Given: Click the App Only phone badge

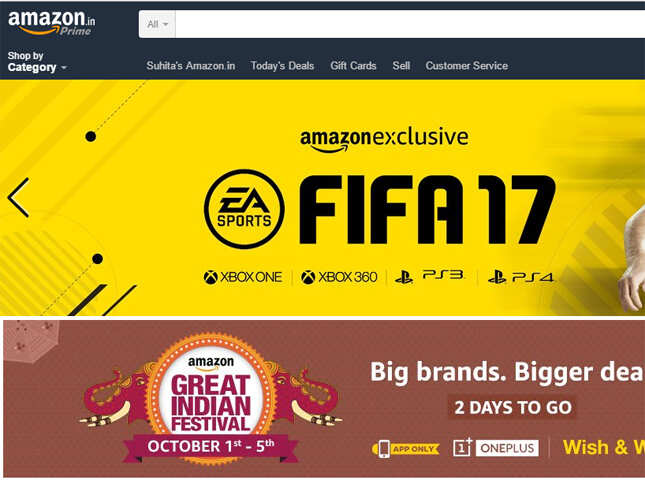Looking at the screenshot, I should click(405, 448).
